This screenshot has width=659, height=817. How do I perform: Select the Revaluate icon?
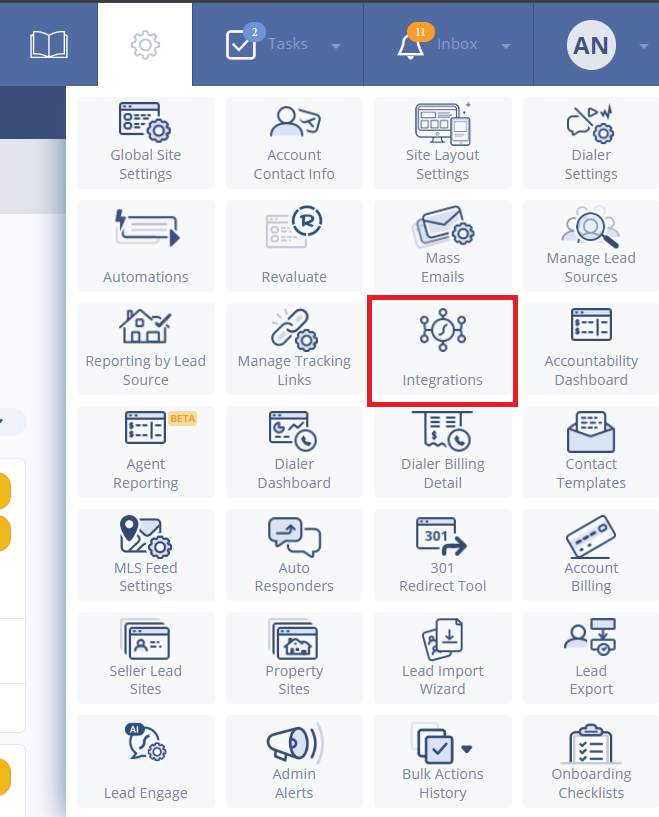(x=294, y=227)
